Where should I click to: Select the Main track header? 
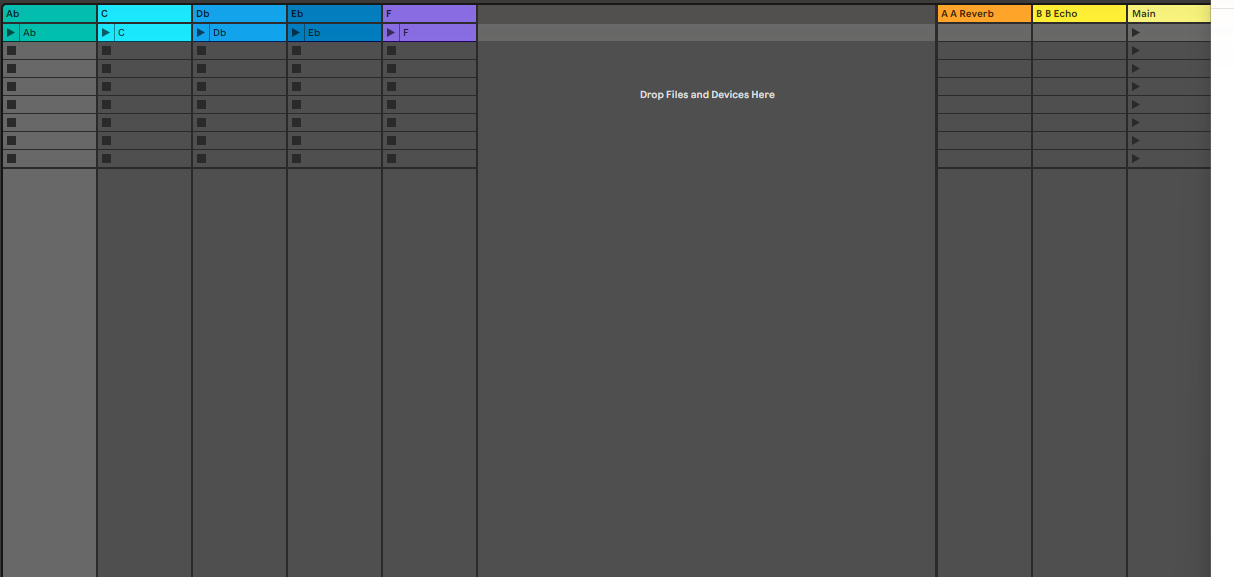click(1169, 14)
